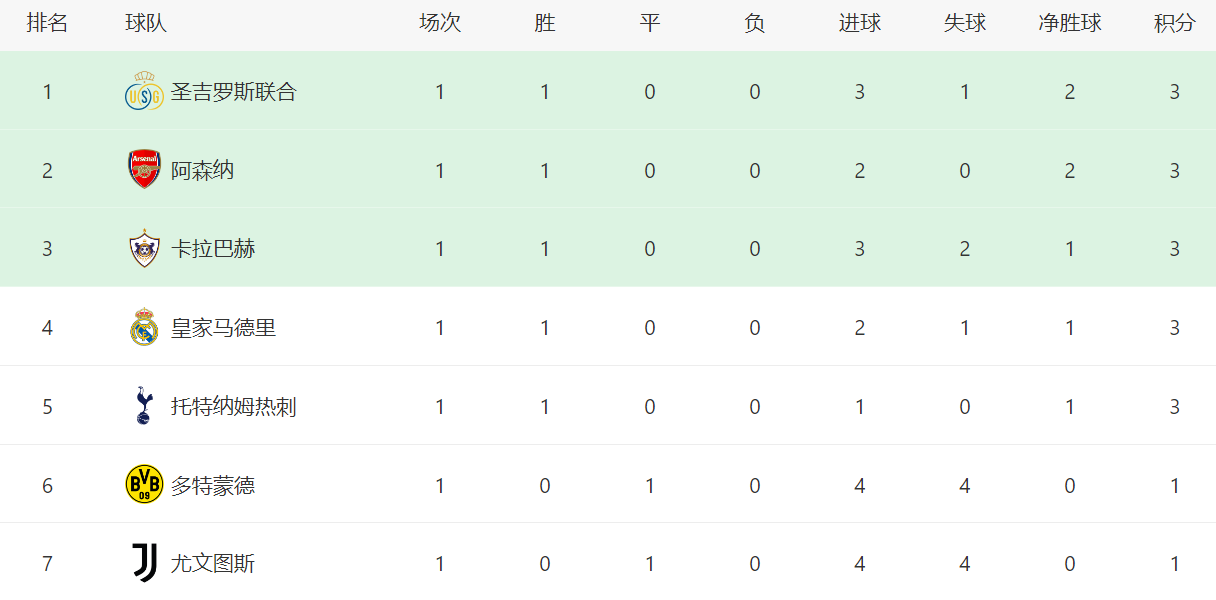Click the 净胜球 column header
This screenshot has width=1216, height=600.
[1070, 24]
